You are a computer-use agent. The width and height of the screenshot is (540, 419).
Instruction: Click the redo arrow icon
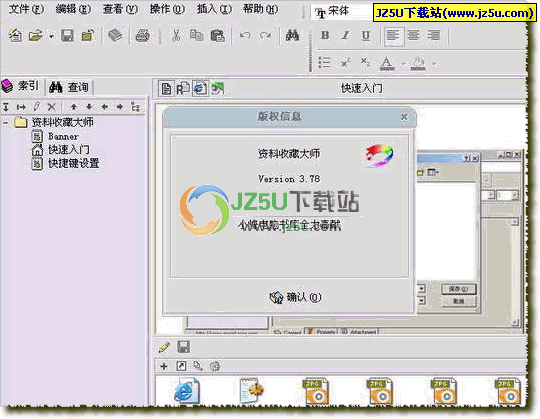266,35
